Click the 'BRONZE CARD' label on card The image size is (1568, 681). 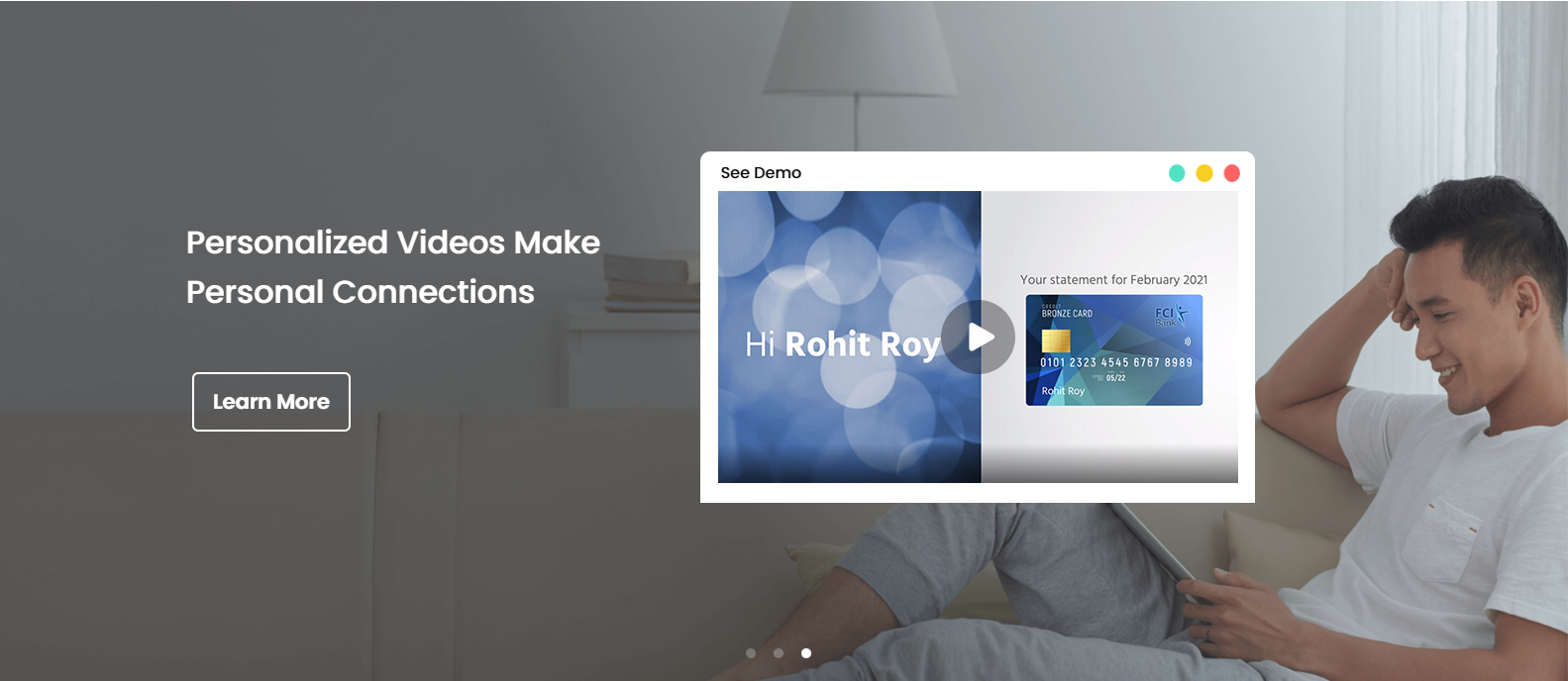[1067, 314]
